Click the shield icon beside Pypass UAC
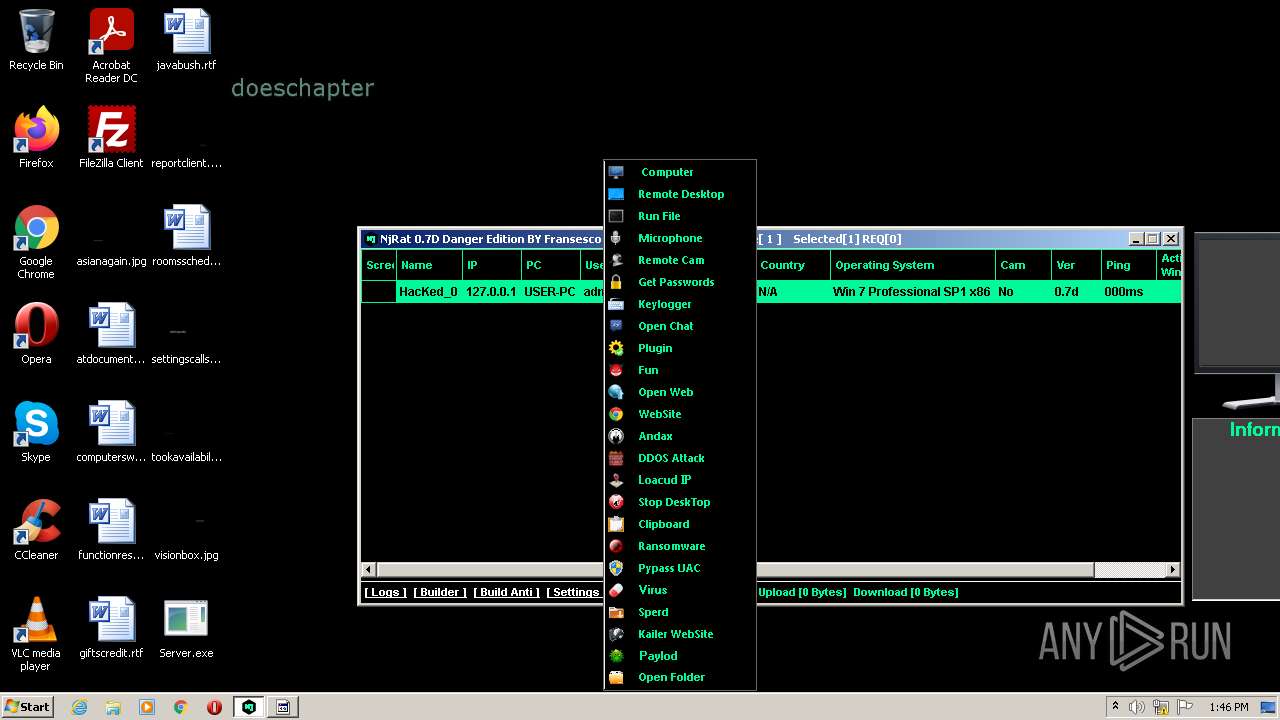 (x=616, y=568)
